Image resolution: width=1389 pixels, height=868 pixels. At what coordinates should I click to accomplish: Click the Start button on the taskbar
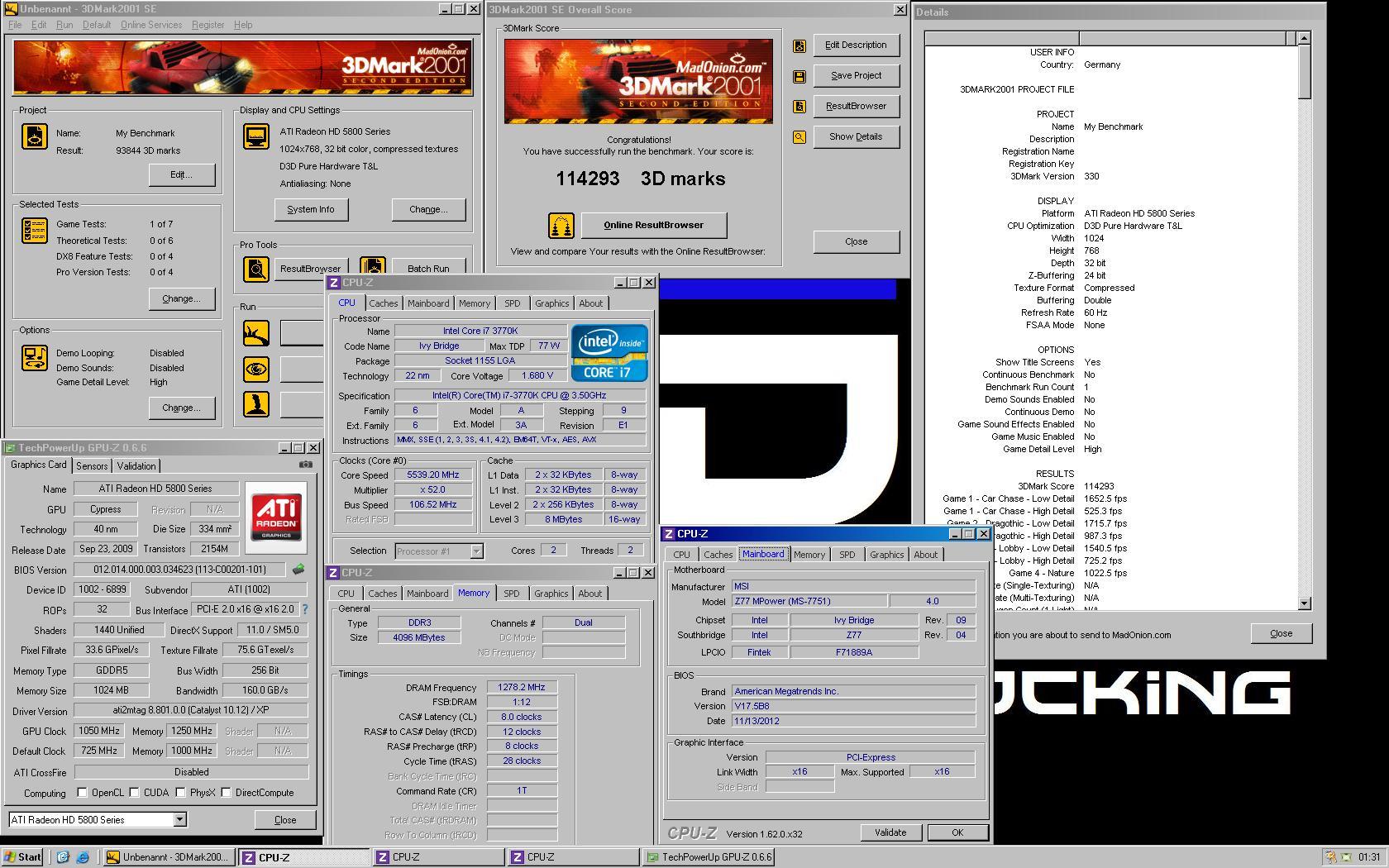click(x=23, y=857)
